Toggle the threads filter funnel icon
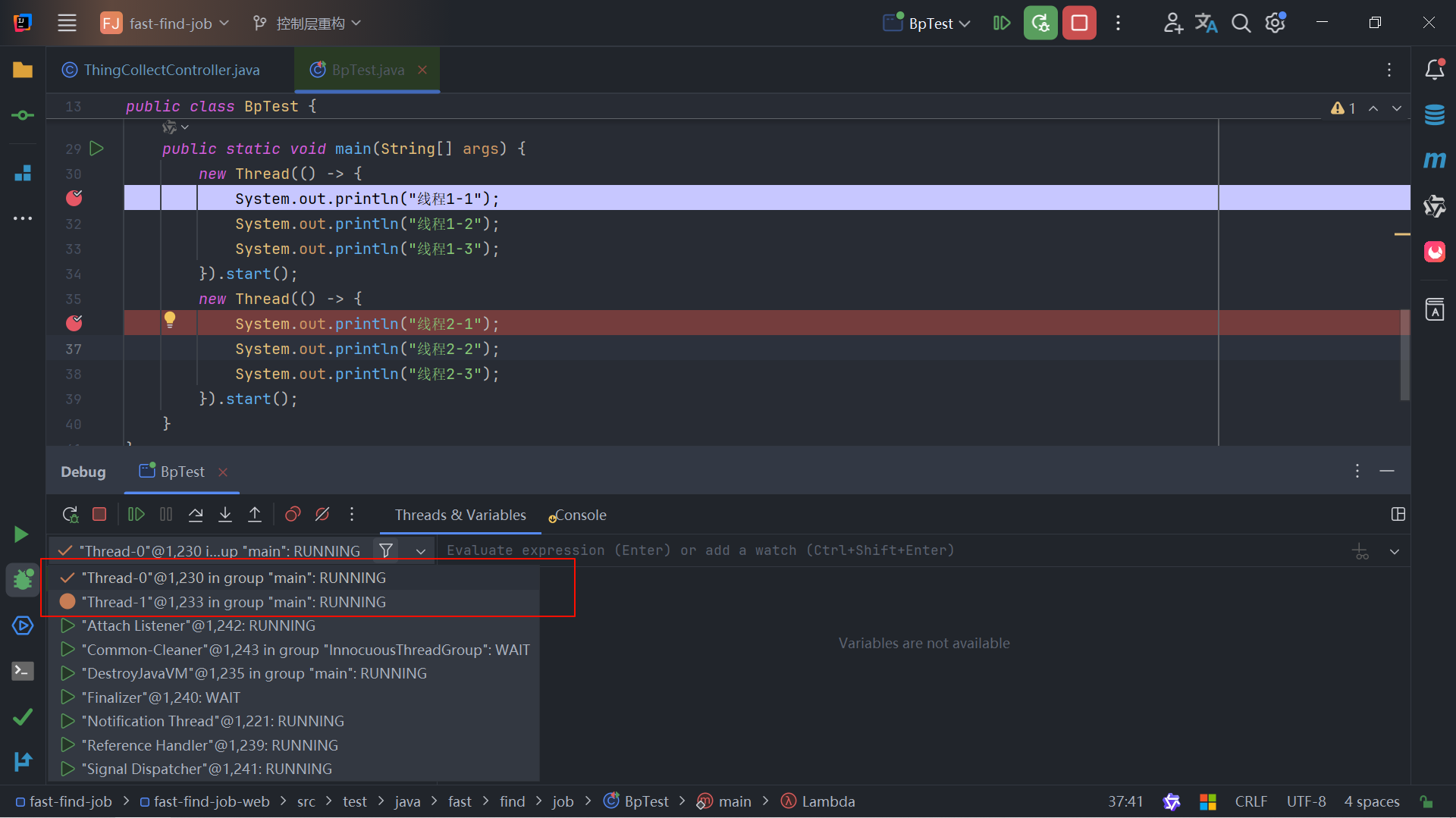 tap(386, 550)
